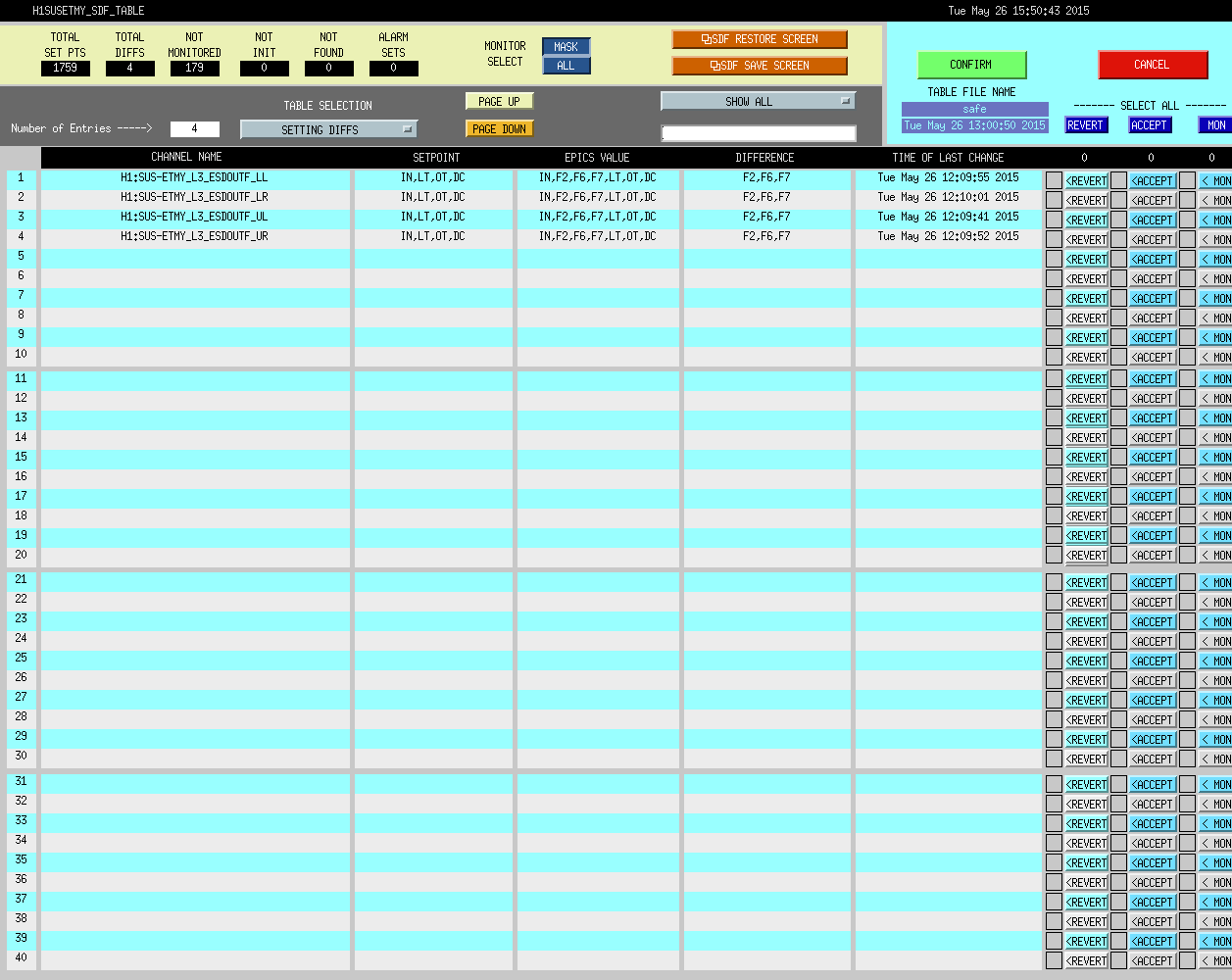The image size is (1232, 980).
Task: Click the <ACCEPT button in row 2
Action: 1153,201
